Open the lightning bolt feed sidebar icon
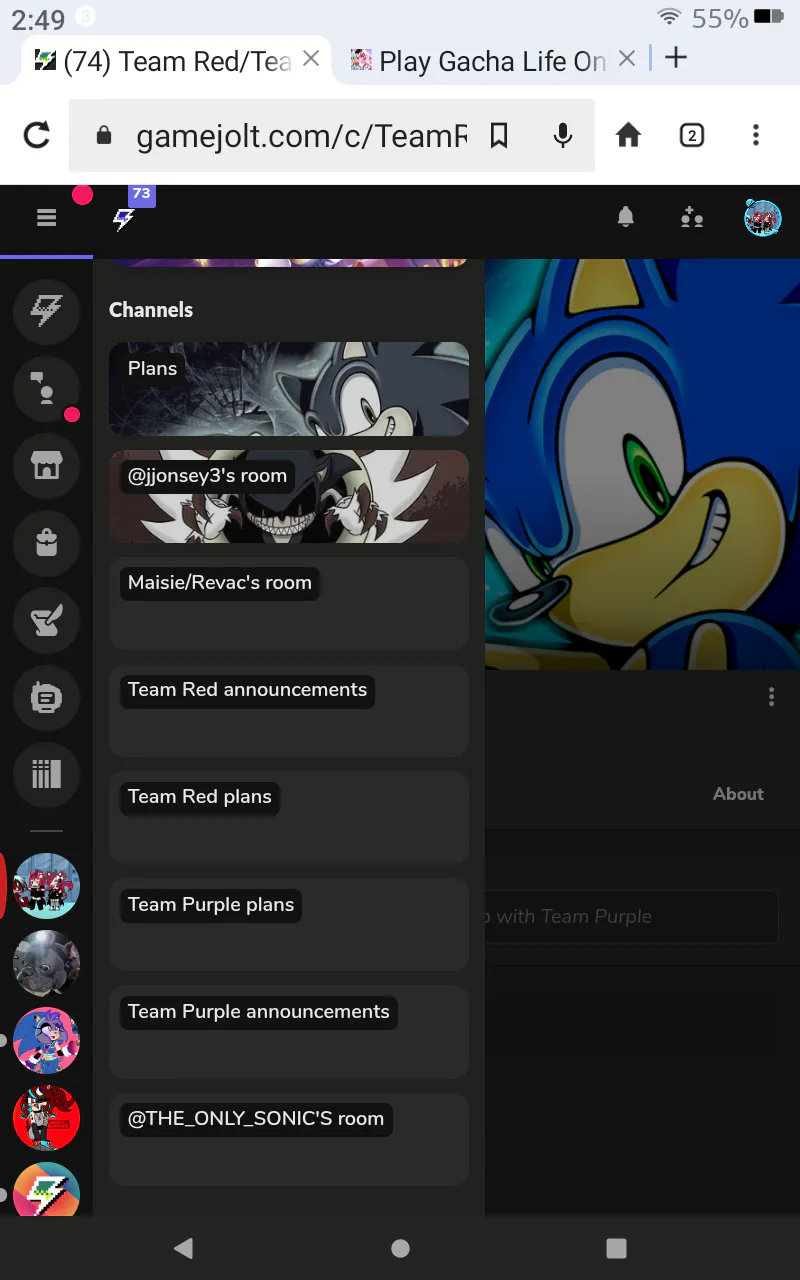Viewport: 800px width, 1280px height. pyautogui.click(x=46, y=312)
